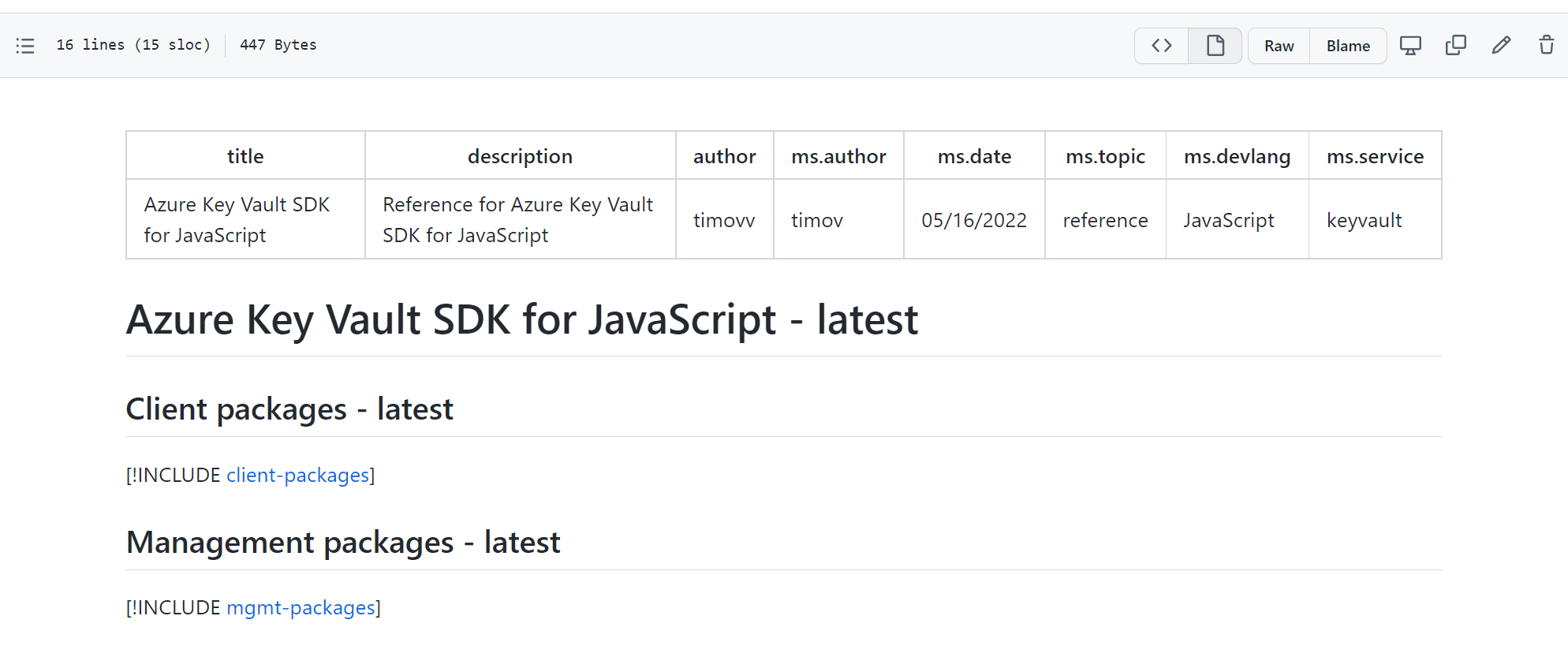Open the Blame view
Viewport: 1568px width, 657px height.
coord(1348,46)
